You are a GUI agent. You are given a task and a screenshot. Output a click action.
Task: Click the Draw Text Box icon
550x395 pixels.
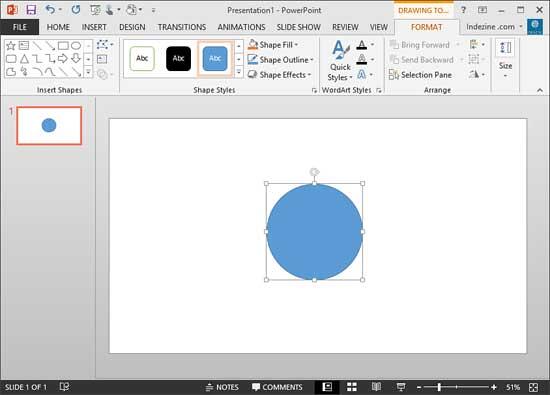pos(102,59)
